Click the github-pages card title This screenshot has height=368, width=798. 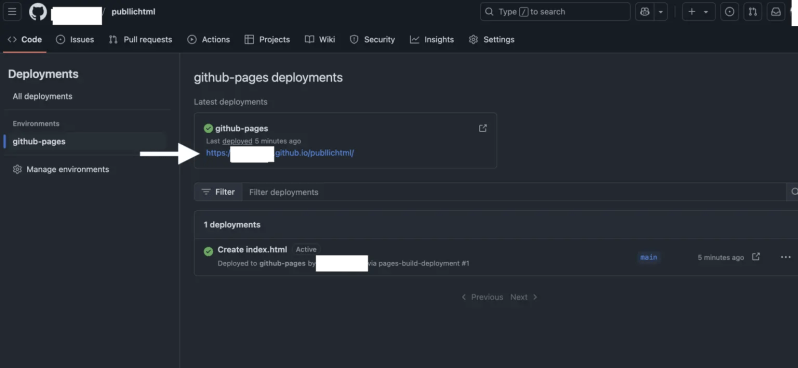coord(242,128)
